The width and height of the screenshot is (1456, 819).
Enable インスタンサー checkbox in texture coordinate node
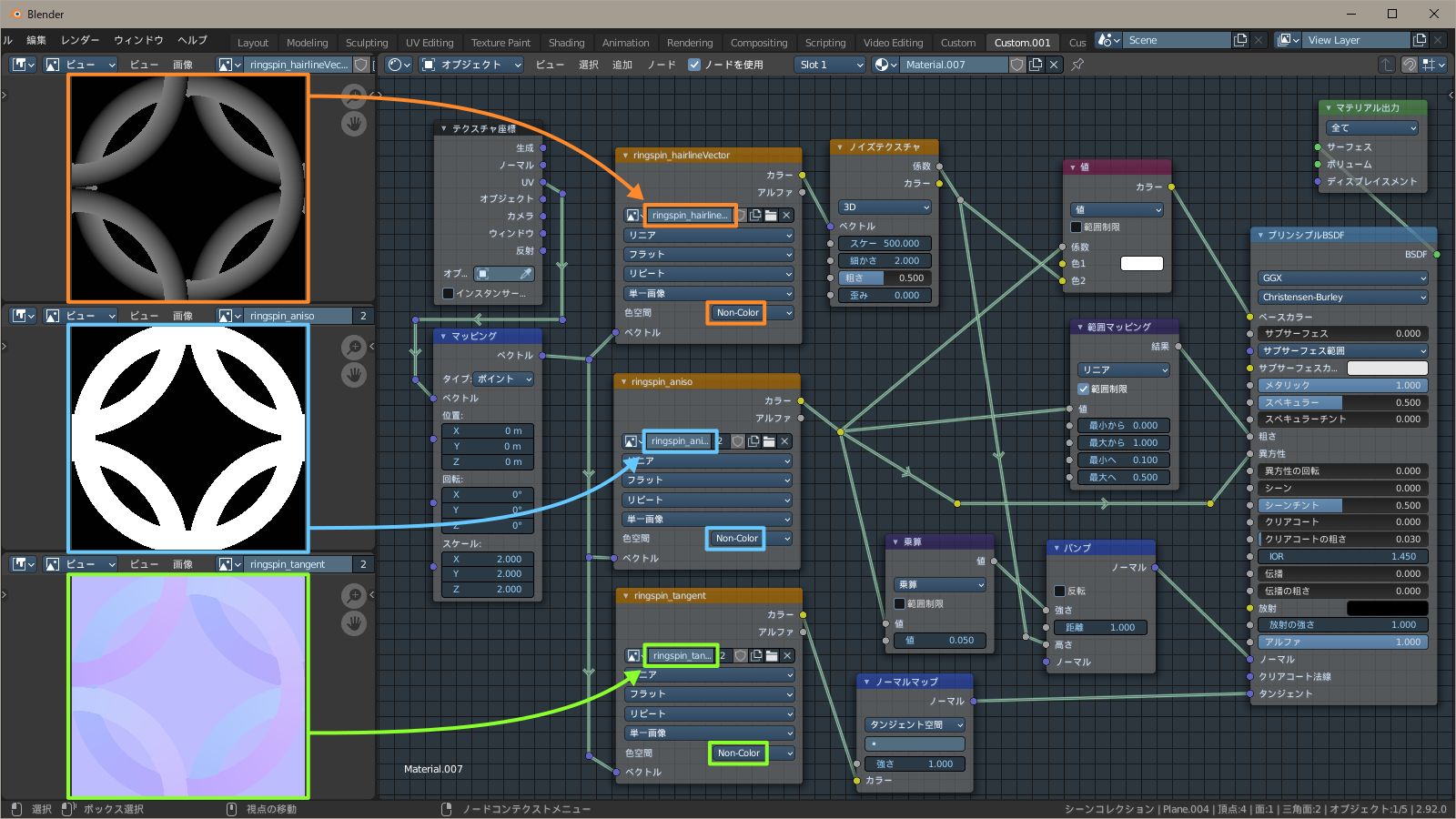coord(448,293)
